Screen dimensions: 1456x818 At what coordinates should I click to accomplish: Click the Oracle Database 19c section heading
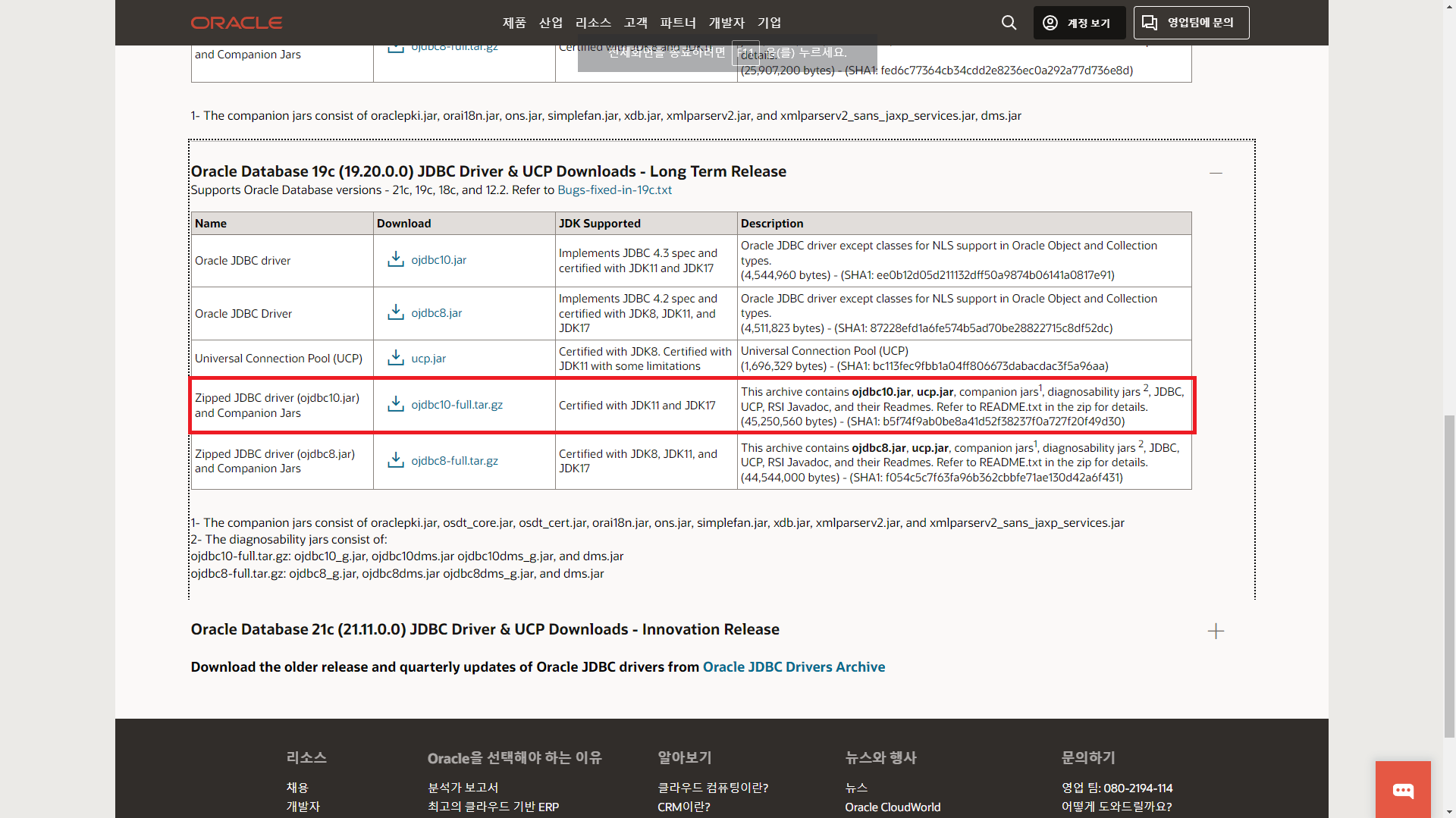488,171
